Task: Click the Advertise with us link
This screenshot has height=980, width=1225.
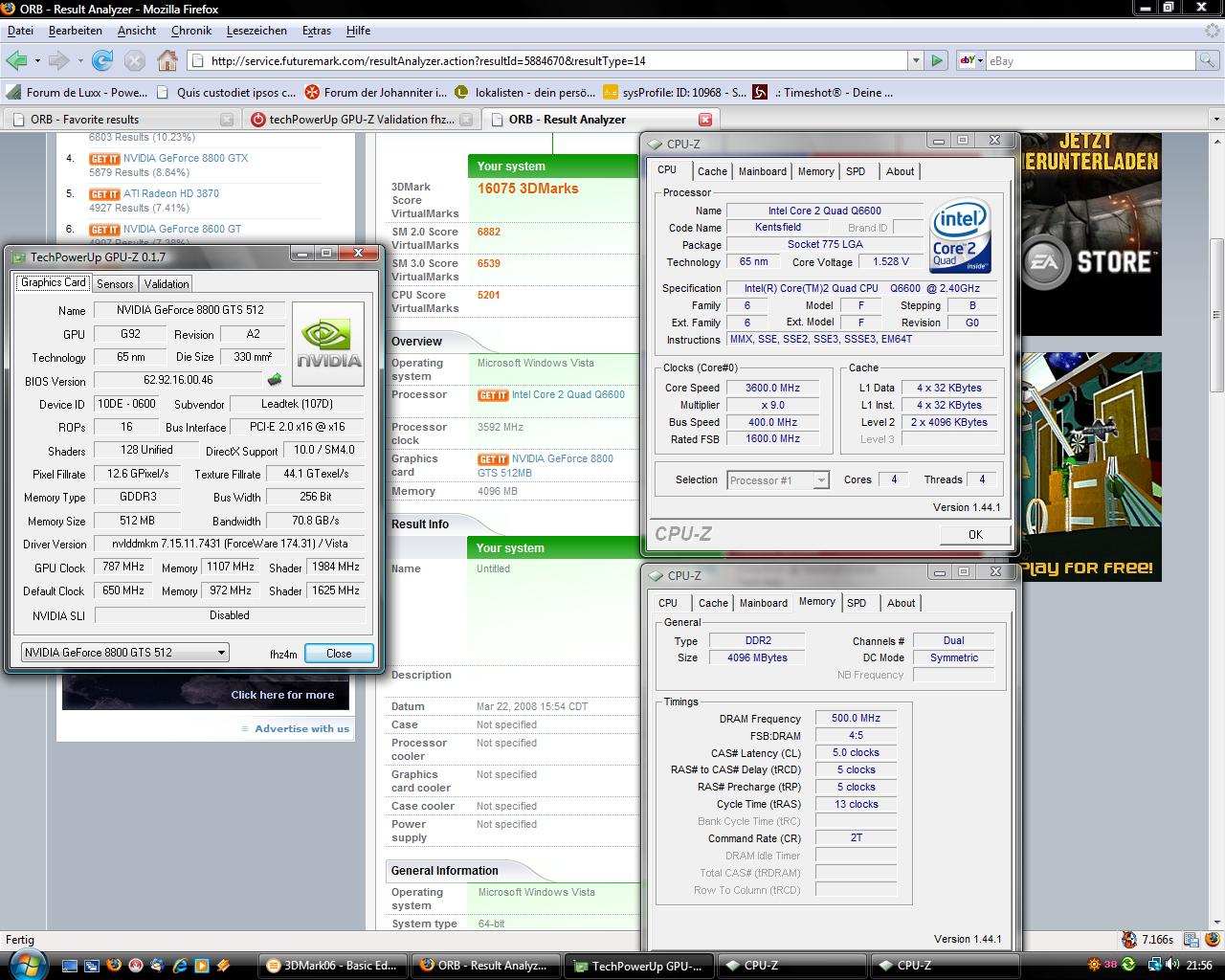Action: (x=301, y=729)
